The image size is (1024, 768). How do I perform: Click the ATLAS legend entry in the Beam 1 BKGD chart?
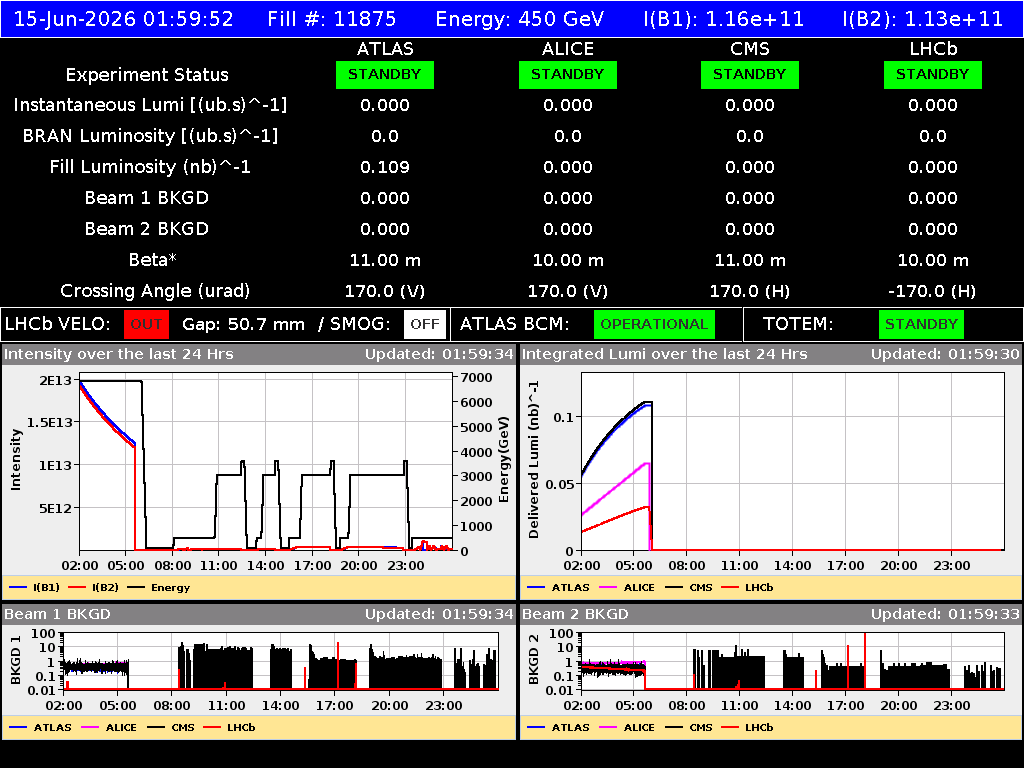(40, 727)
